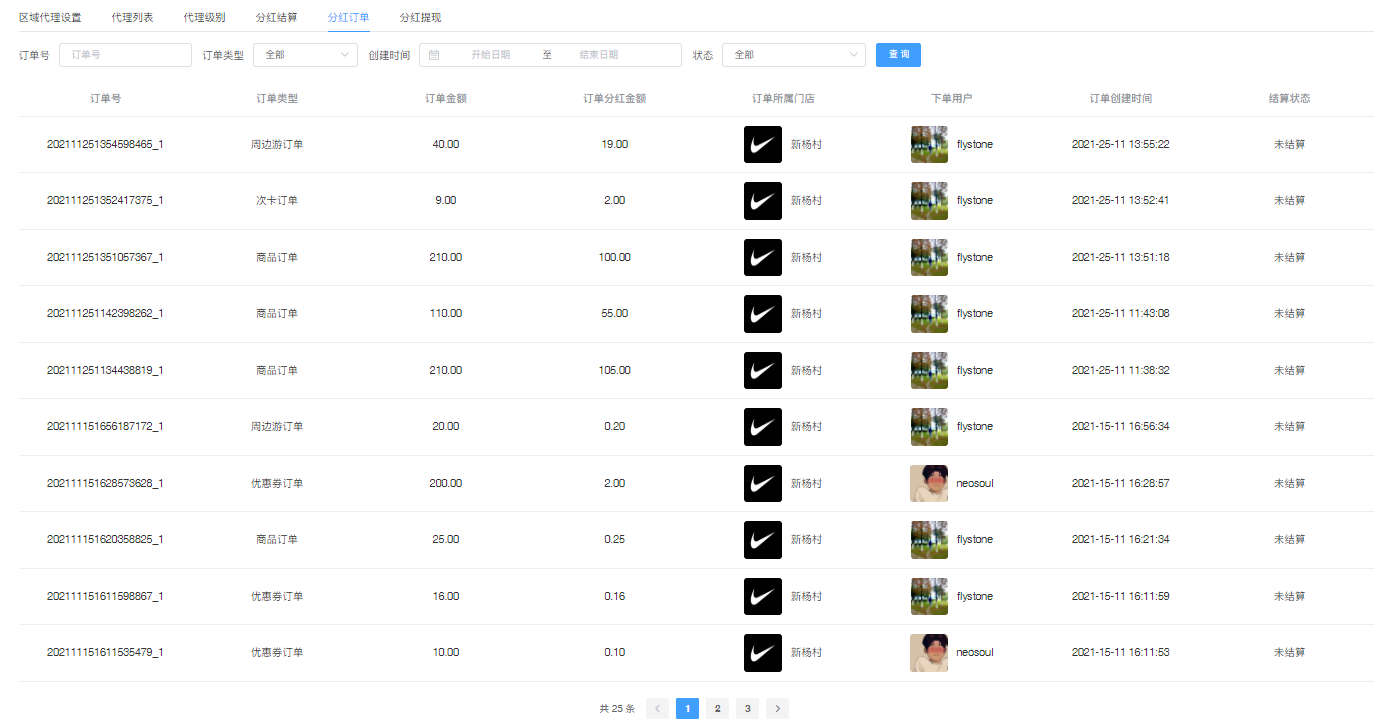Go to pagination page 3
This screenshot has height=728, width=1376.
[x=747, y=708]
